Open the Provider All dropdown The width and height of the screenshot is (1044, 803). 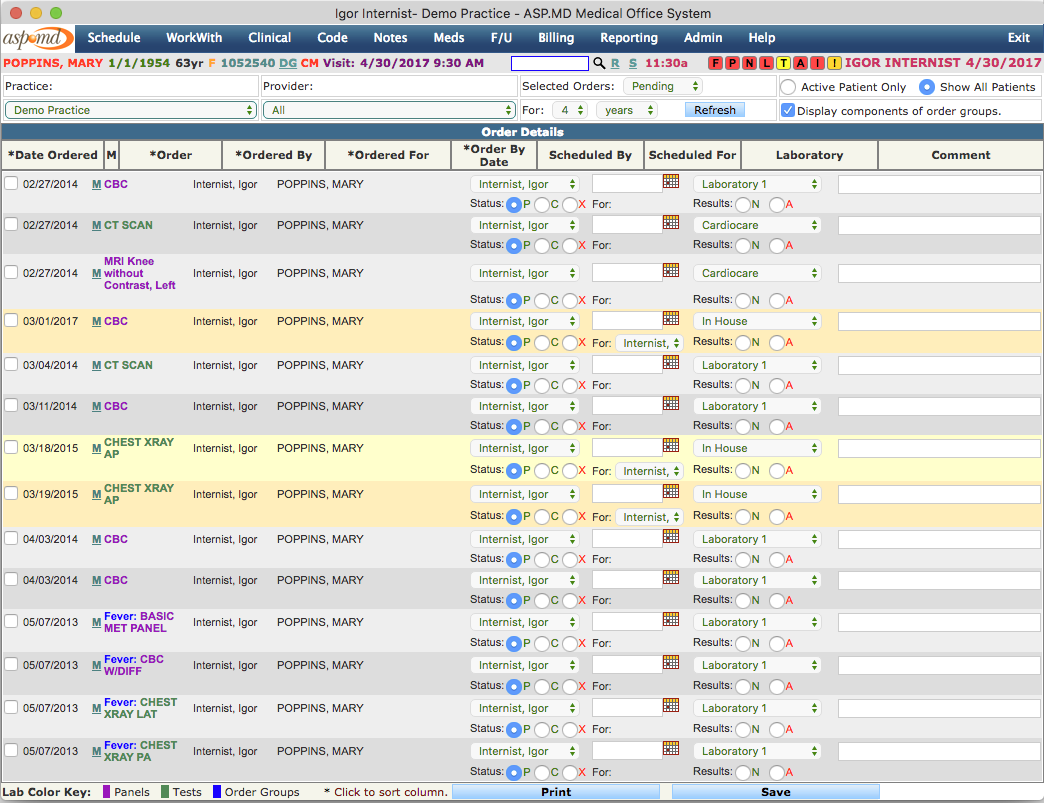[390, 111]
